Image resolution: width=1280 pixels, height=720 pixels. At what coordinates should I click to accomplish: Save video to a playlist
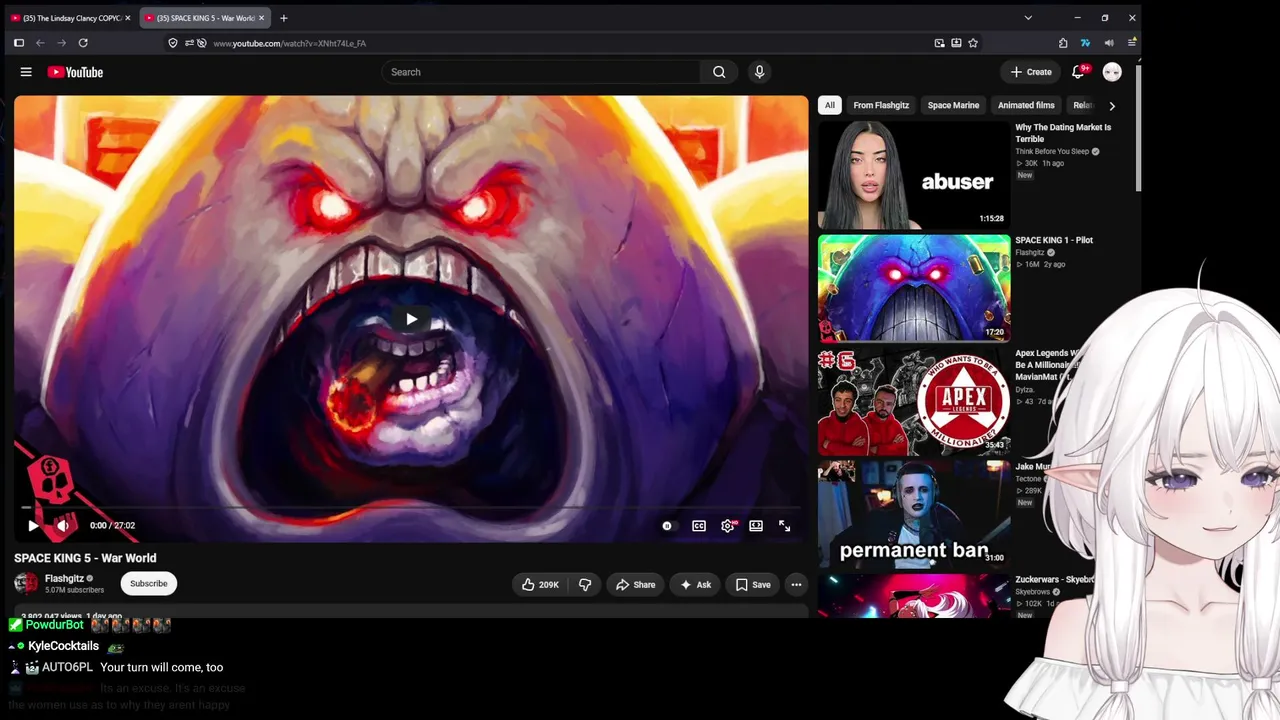coord(753,585)
